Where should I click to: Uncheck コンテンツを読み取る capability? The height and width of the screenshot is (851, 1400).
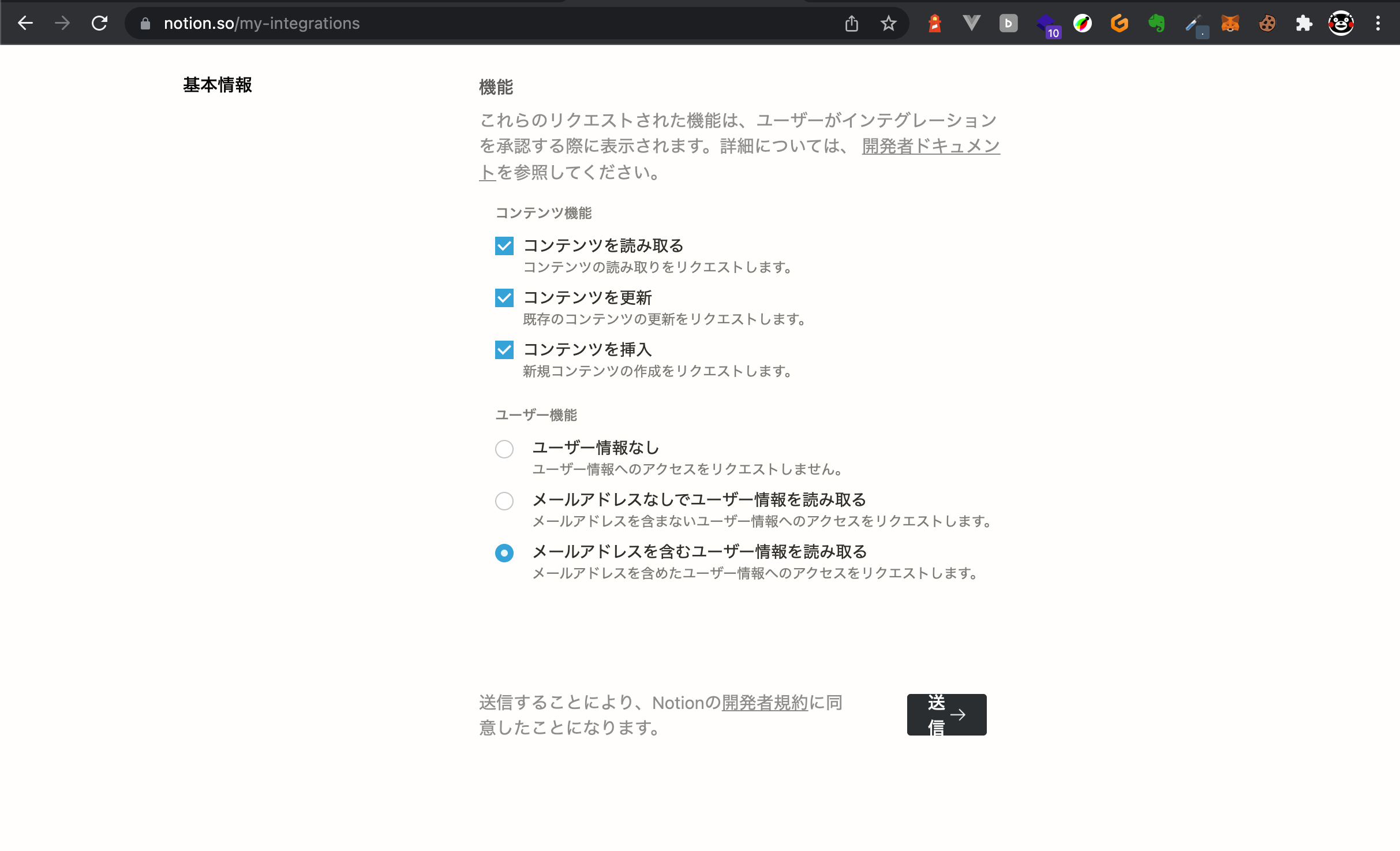click(x=504, y=246)
